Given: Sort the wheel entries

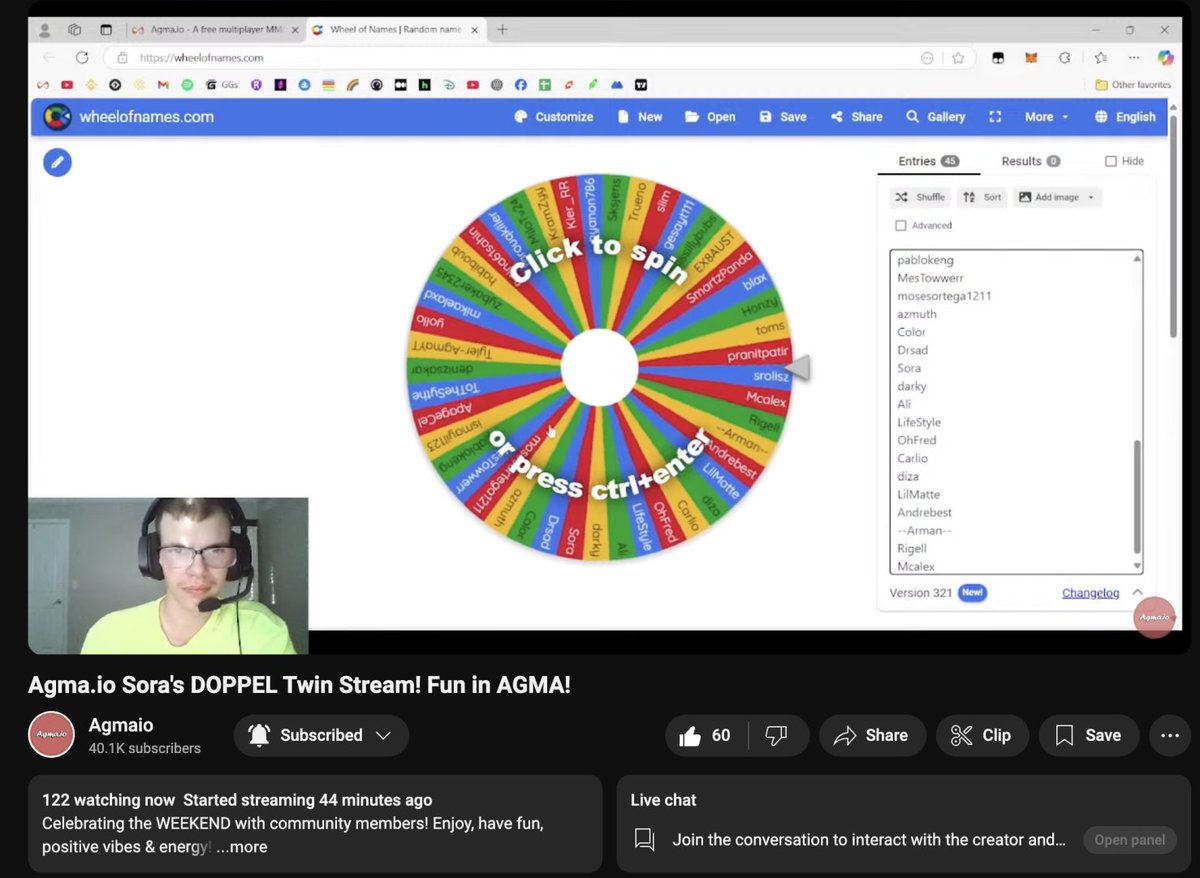Looking at the screenshot, I should [x=981, y=197].
